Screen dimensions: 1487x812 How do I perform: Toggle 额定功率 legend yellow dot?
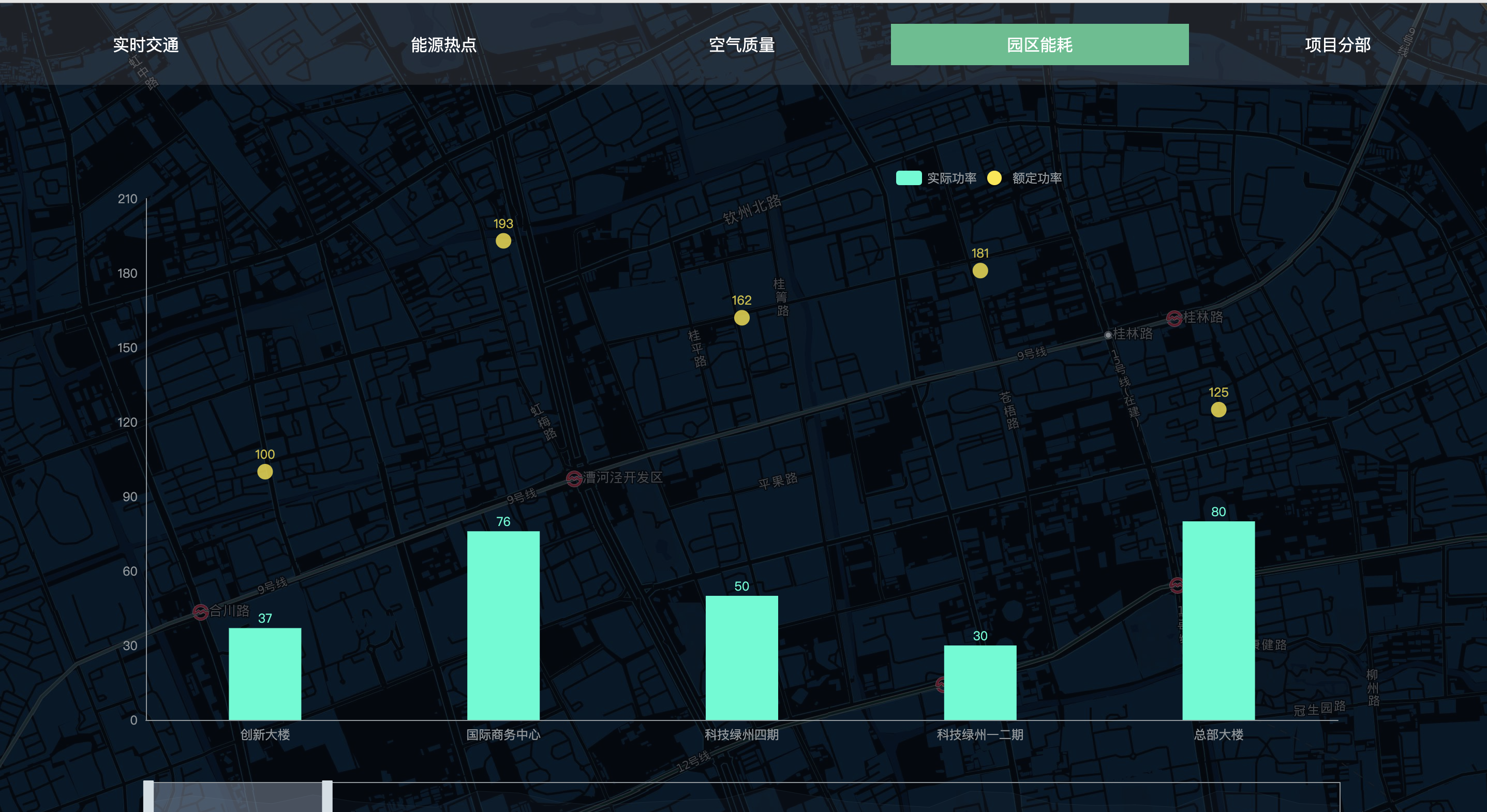click(994, 178)
